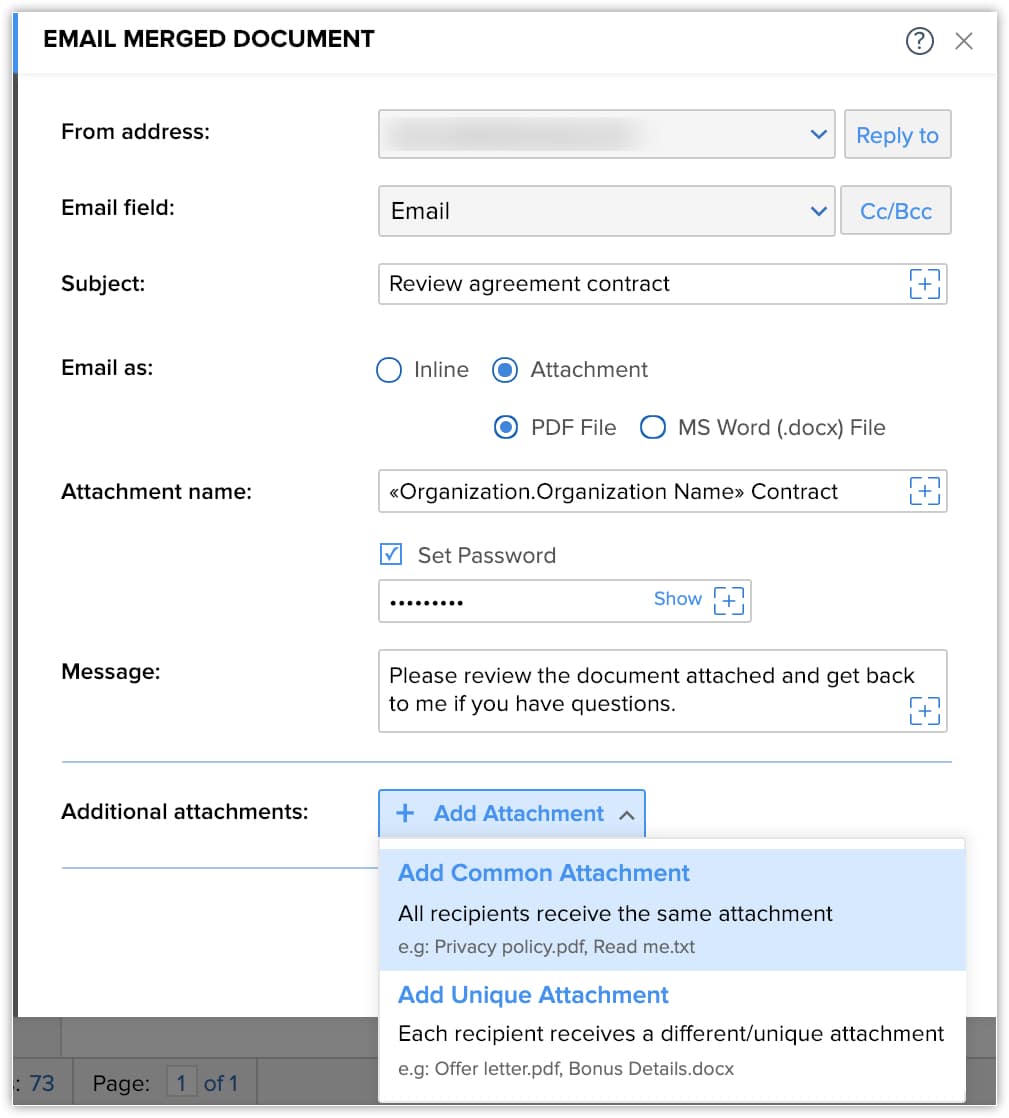Select the Inline email option
This screenshot has height=1118, width=1009.
[388, 370]
